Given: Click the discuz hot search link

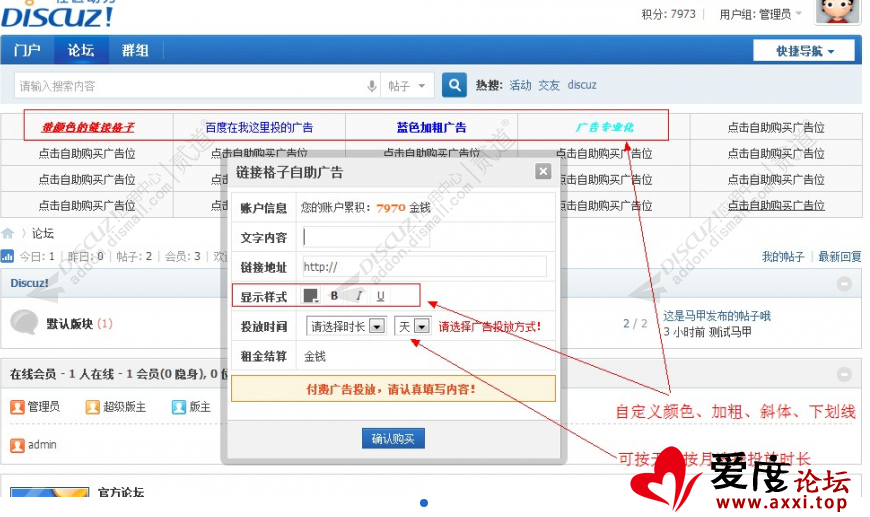Looking at the screenshot, I should [581, 85].
